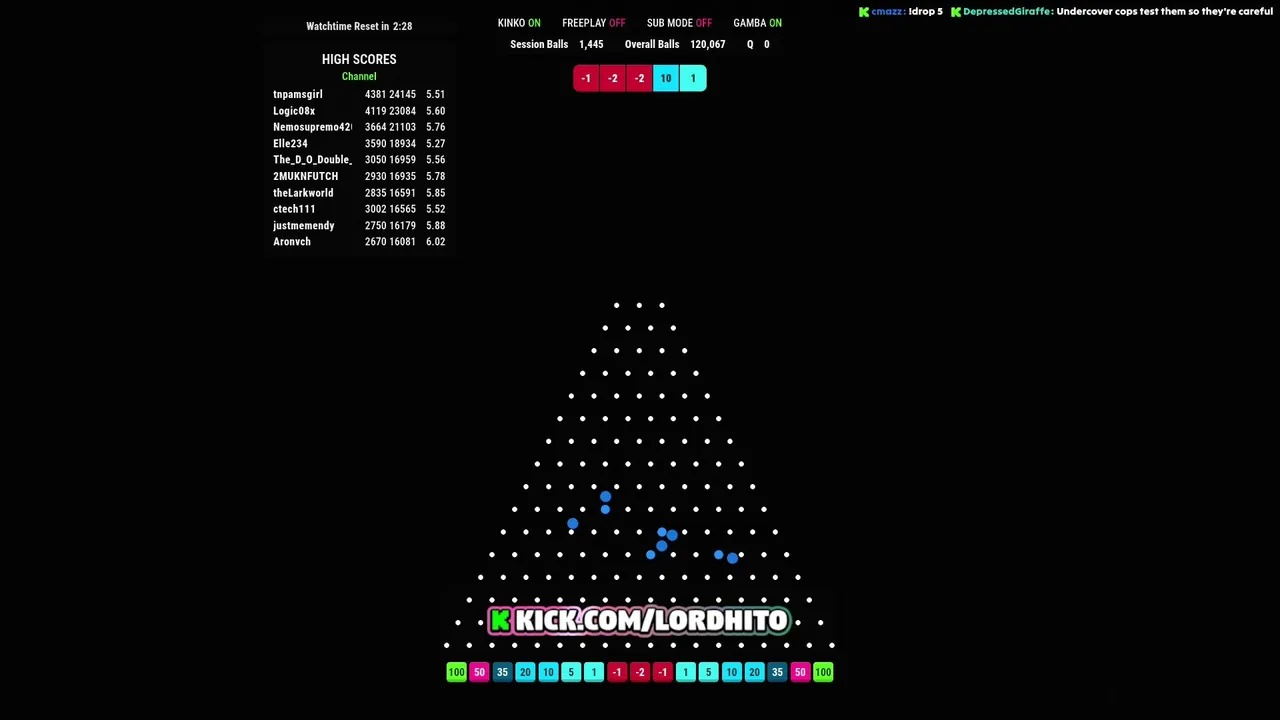Click the Kick logo beside DepressedGiraffe's chat message
This screenshot has height=720, width=1280.
(x=956, y=12)
